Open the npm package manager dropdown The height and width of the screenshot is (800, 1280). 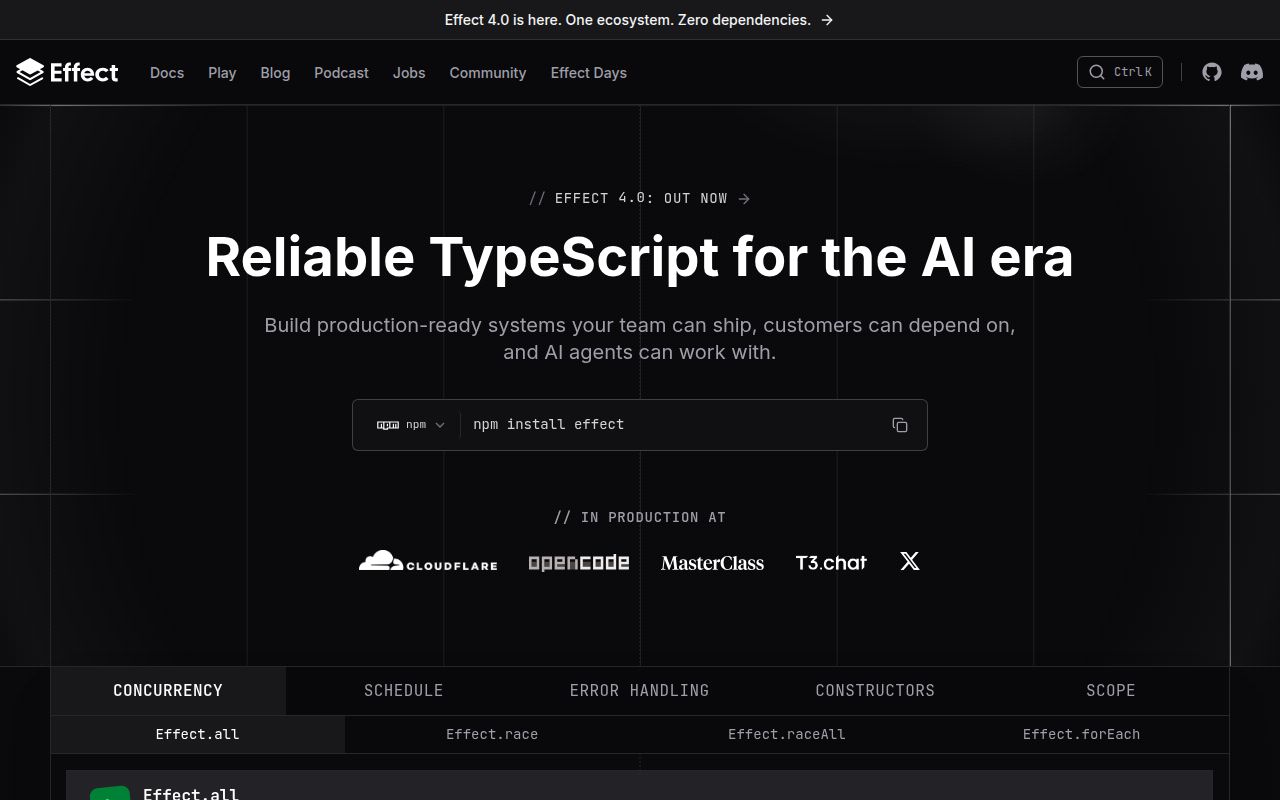pyautogui.click(x=411, y=425)
